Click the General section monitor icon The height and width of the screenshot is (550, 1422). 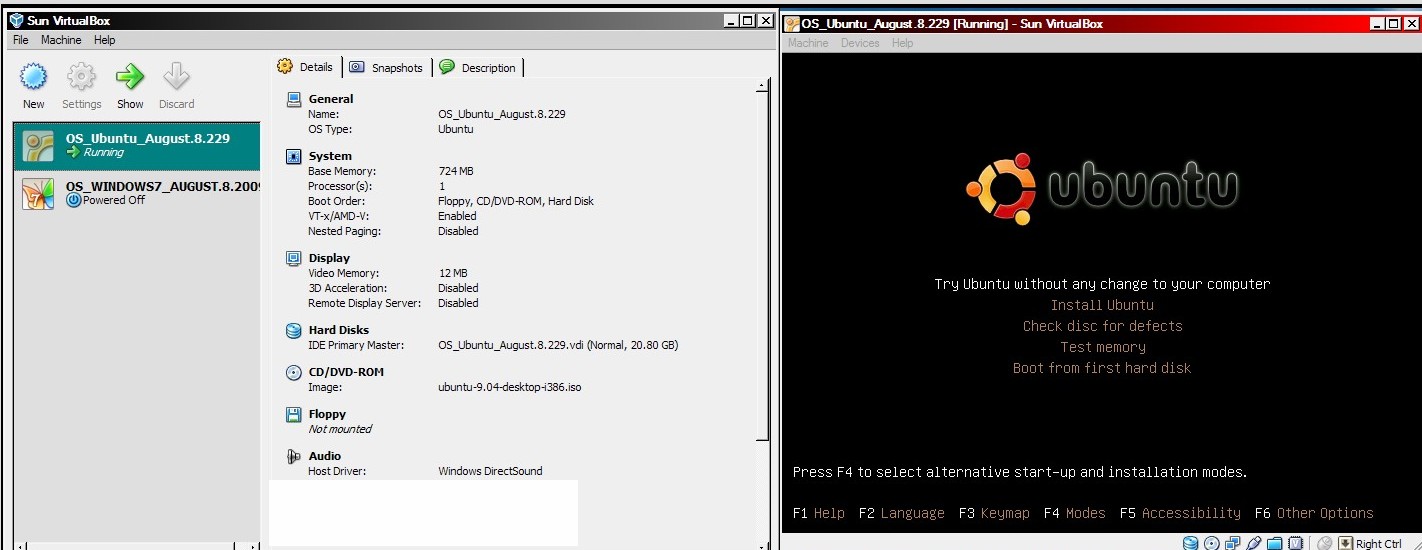(294, 99)
